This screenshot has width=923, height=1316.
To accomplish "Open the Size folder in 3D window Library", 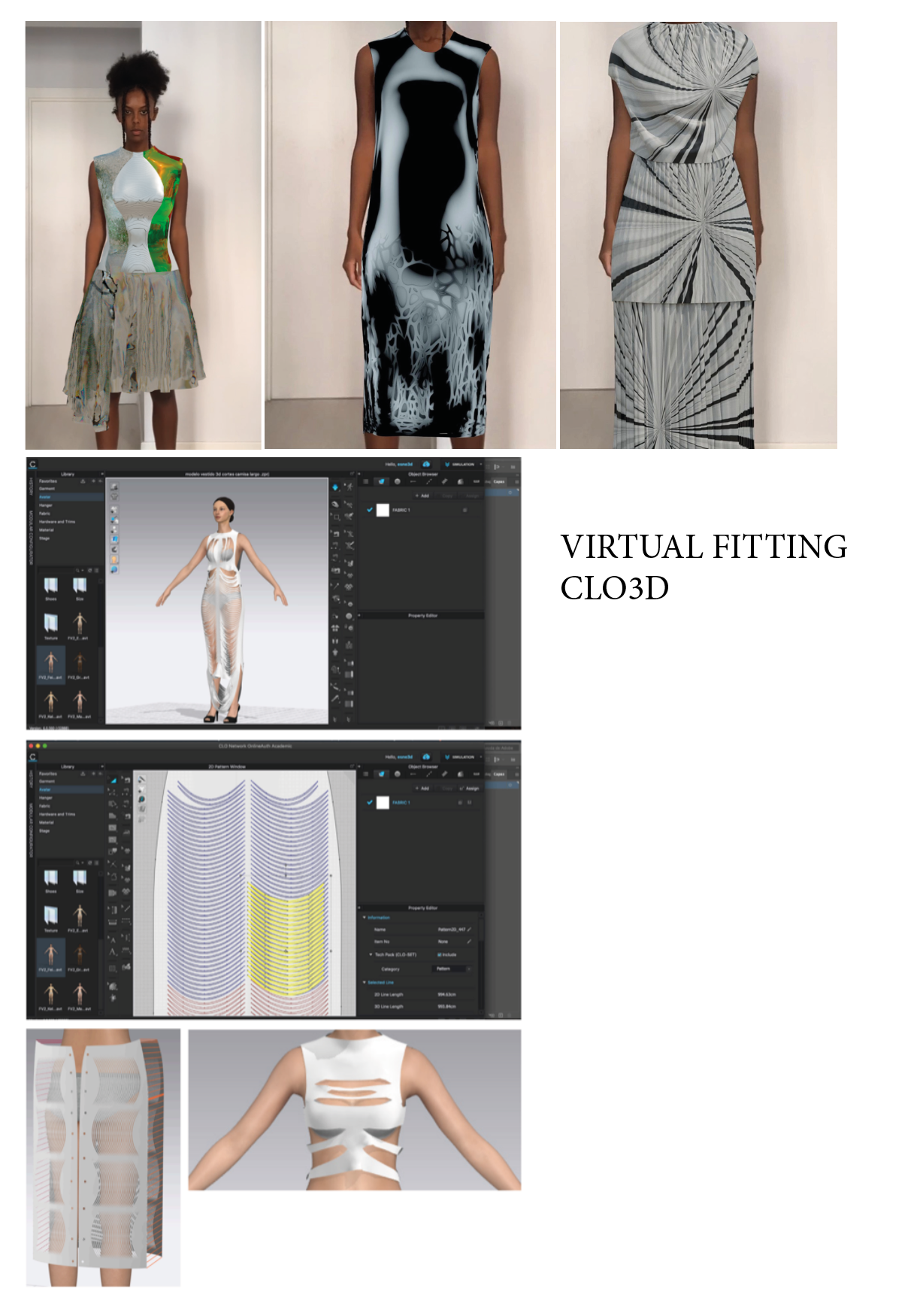I will click(80, 588).
